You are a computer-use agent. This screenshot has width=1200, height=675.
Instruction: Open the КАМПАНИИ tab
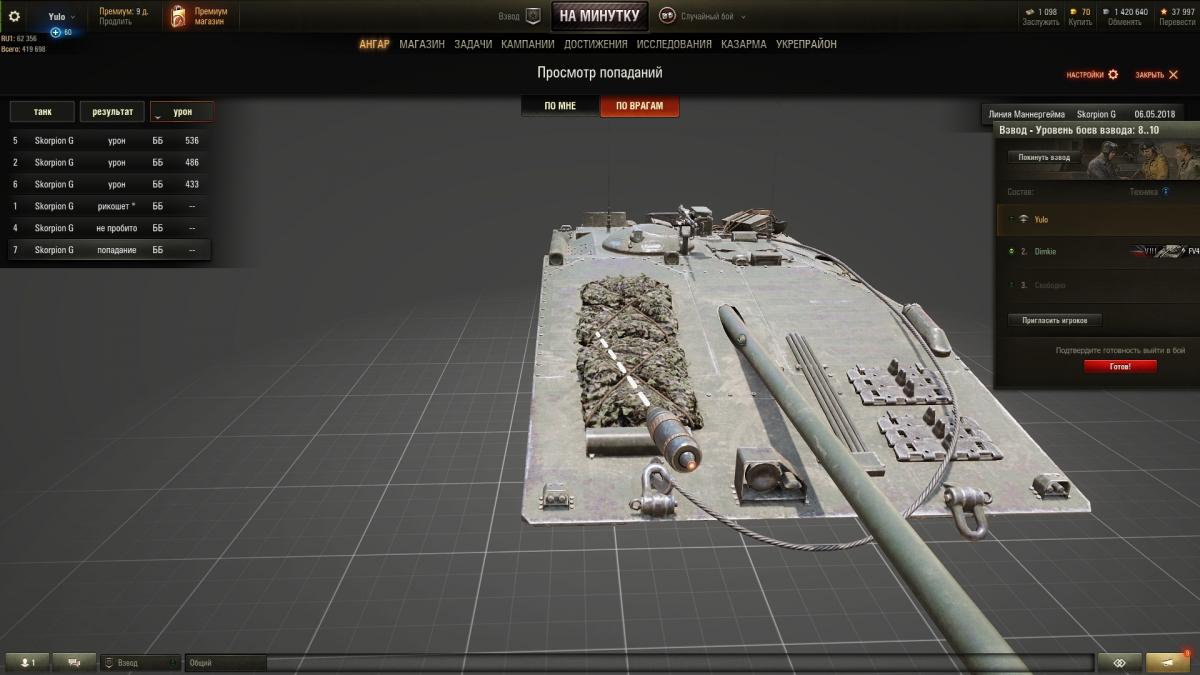[527, 44]
